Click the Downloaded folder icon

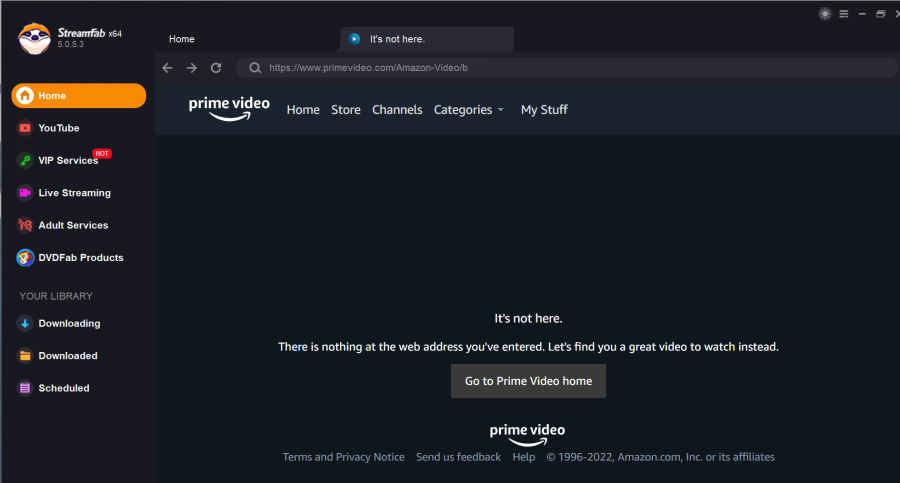coord(25,356)
